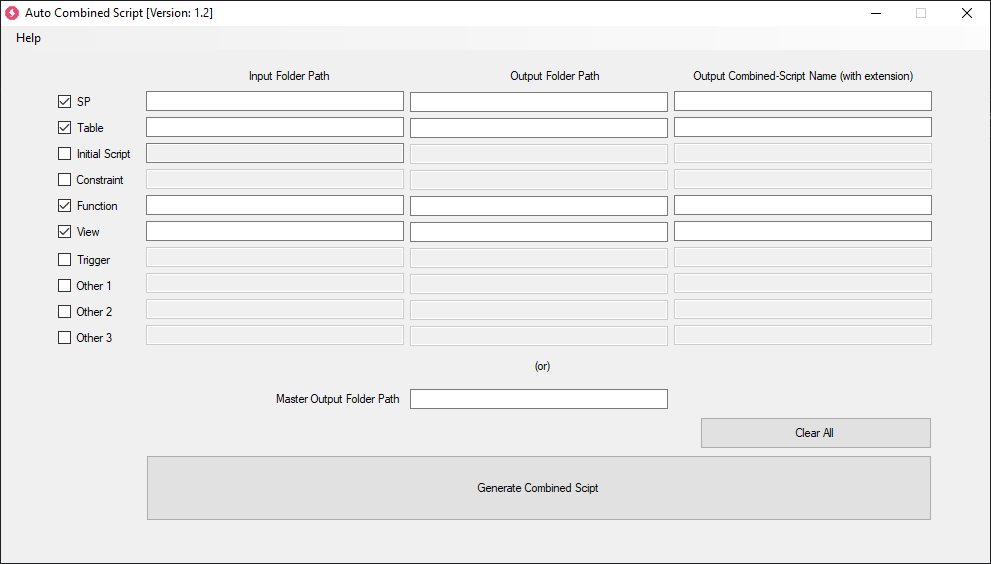Tick the Constraint checkbox

pyautogui.click(x=64, y=180)
